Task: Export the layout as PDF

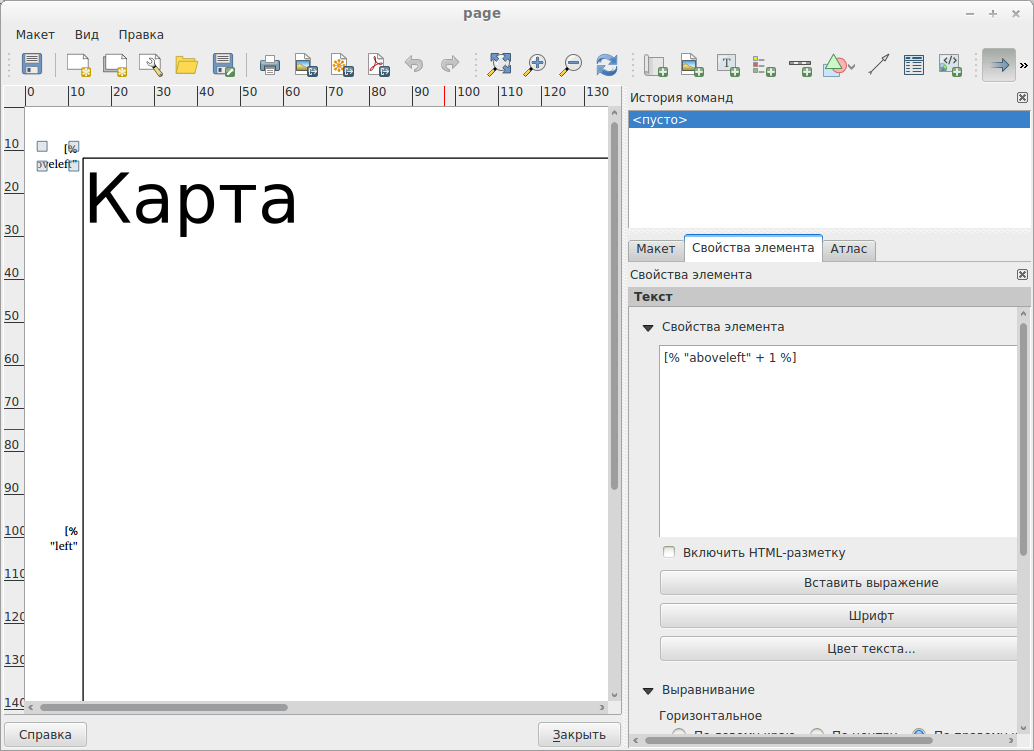Action: point(378,64)
